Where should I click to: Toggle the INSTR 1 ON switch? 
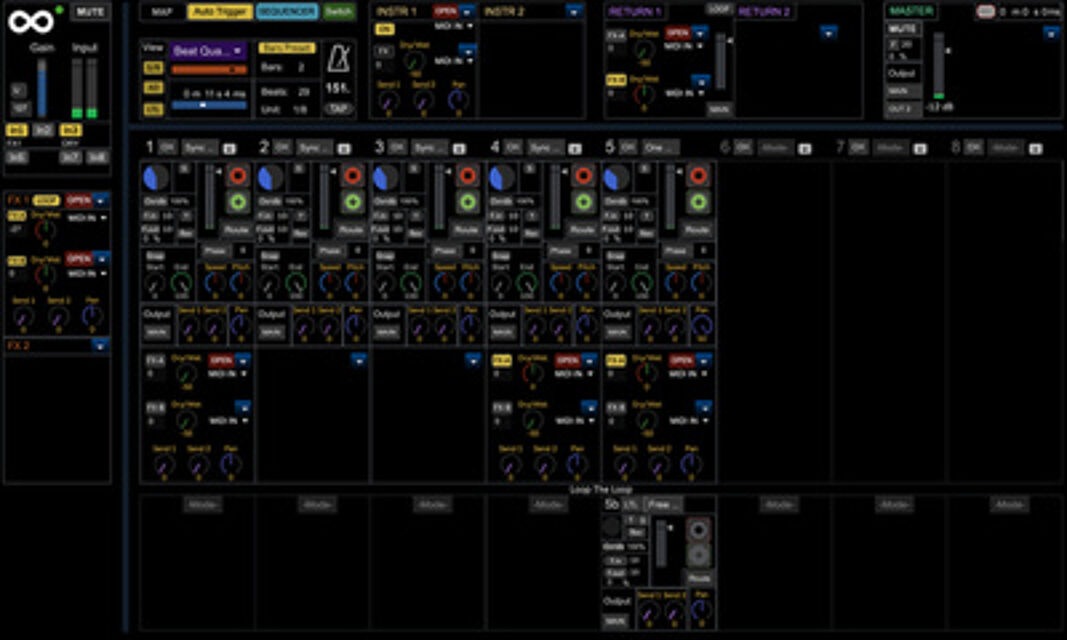385,29
